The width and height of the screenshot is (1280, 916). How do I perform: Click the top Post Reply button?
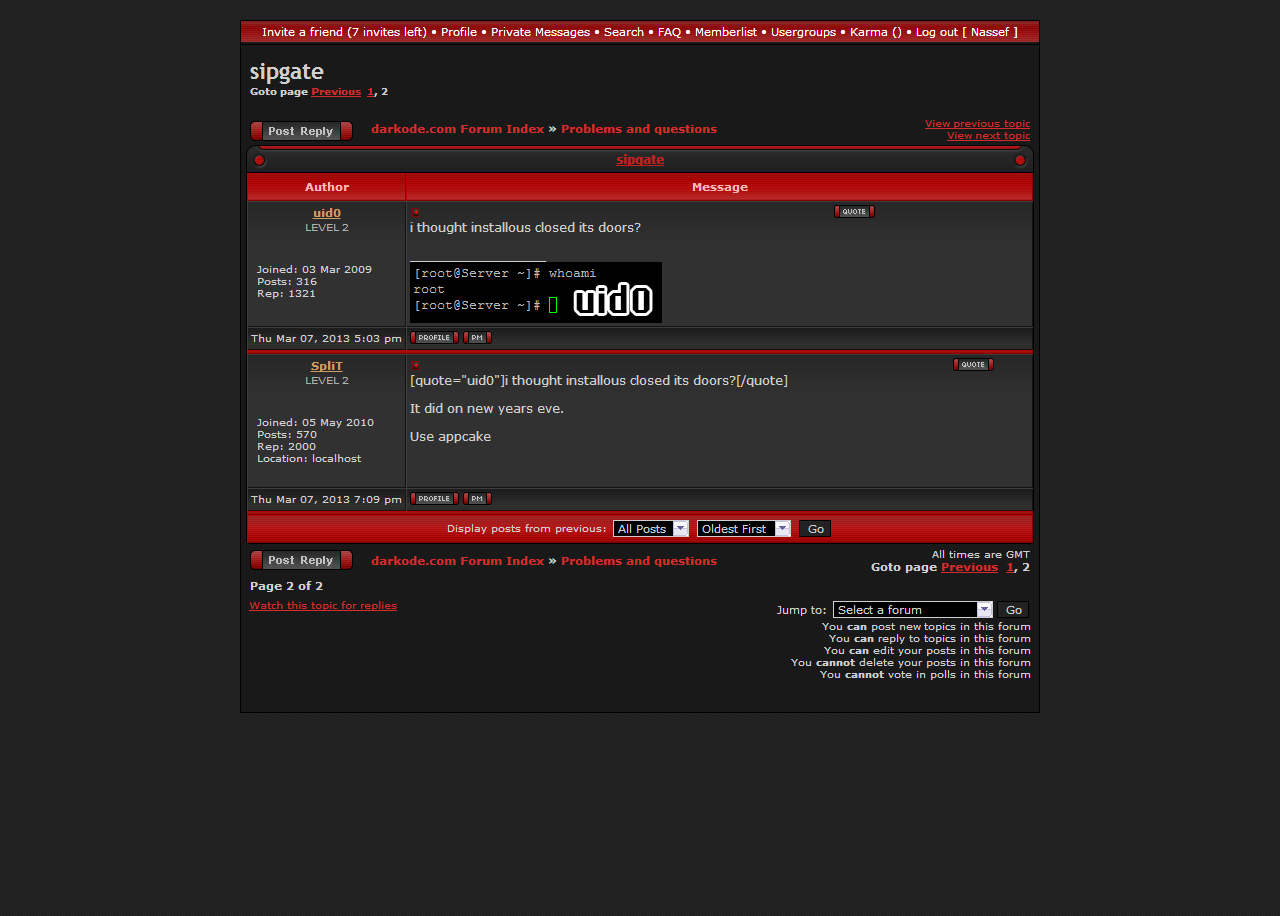tap(301, 131)
